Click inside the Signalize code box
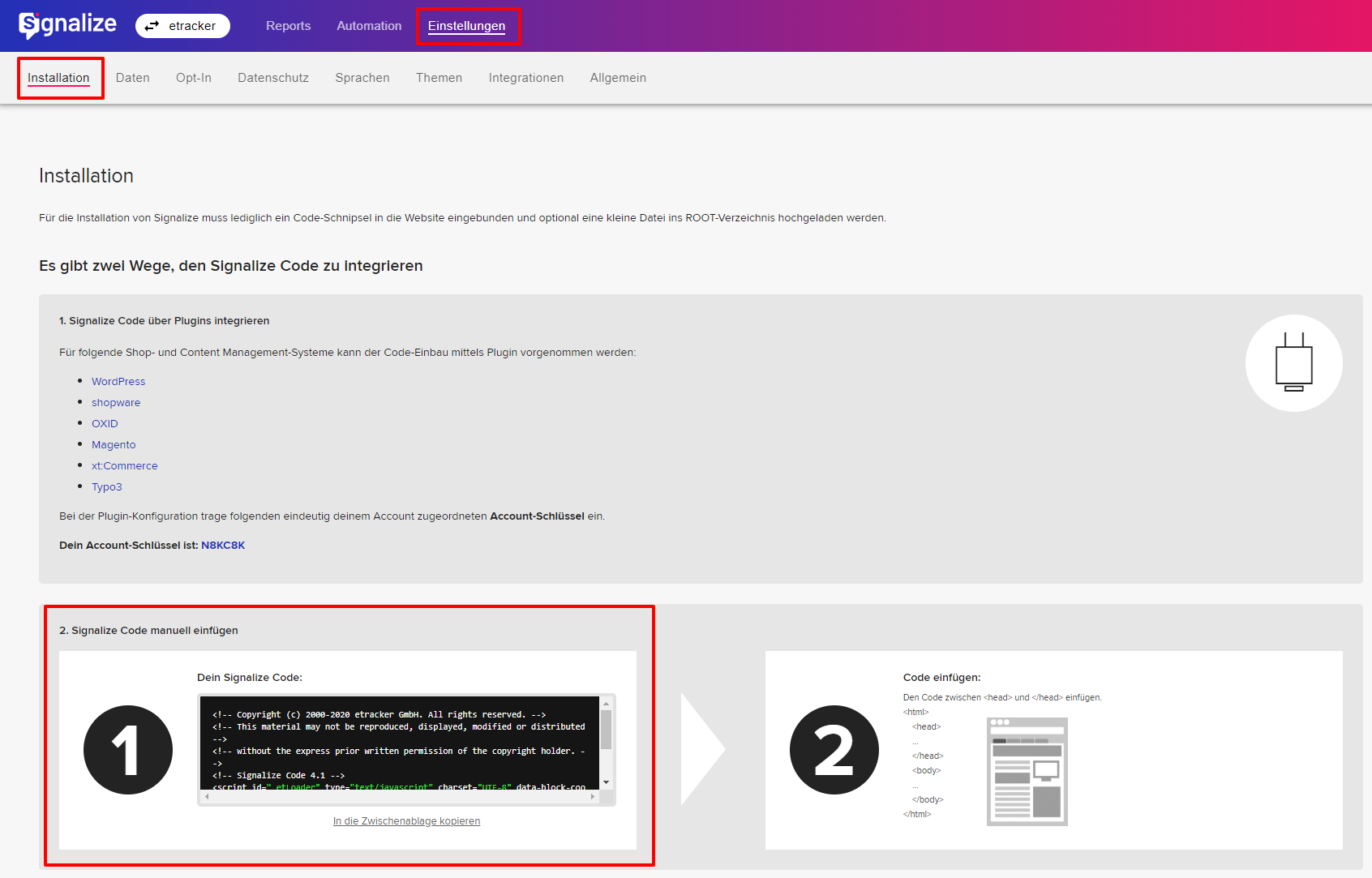 click(x=400, y=743)
